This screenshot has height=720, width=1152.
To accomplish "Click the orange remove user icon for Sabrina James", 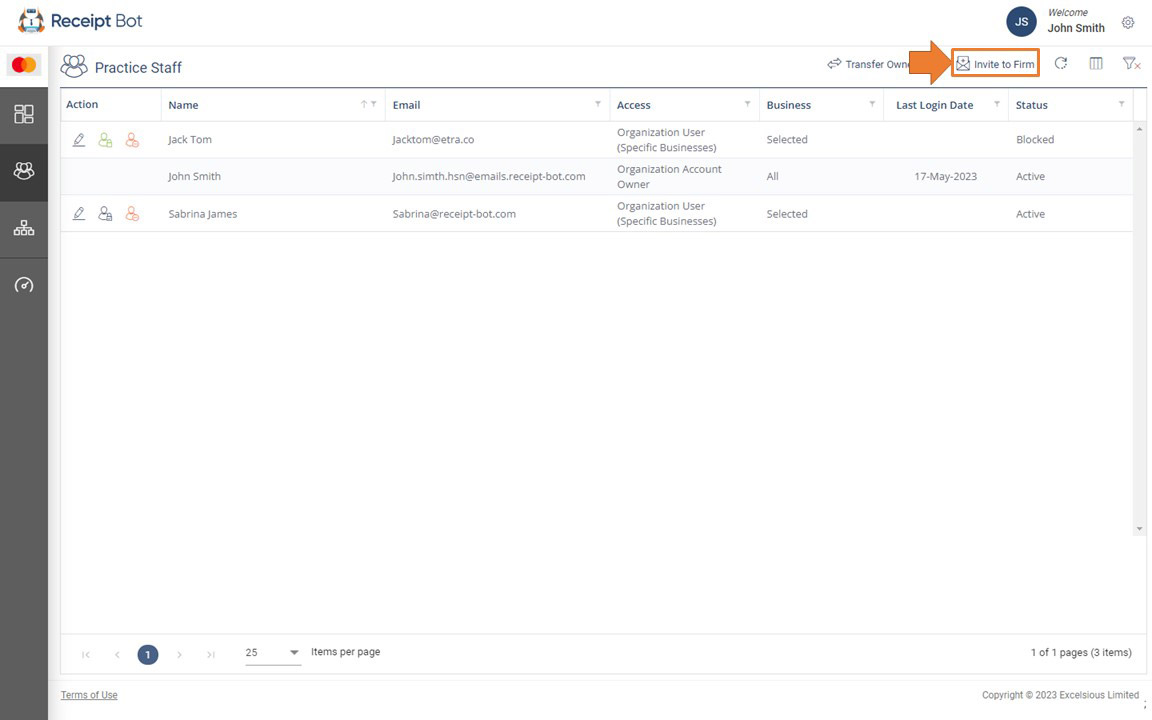I will 132,214.
